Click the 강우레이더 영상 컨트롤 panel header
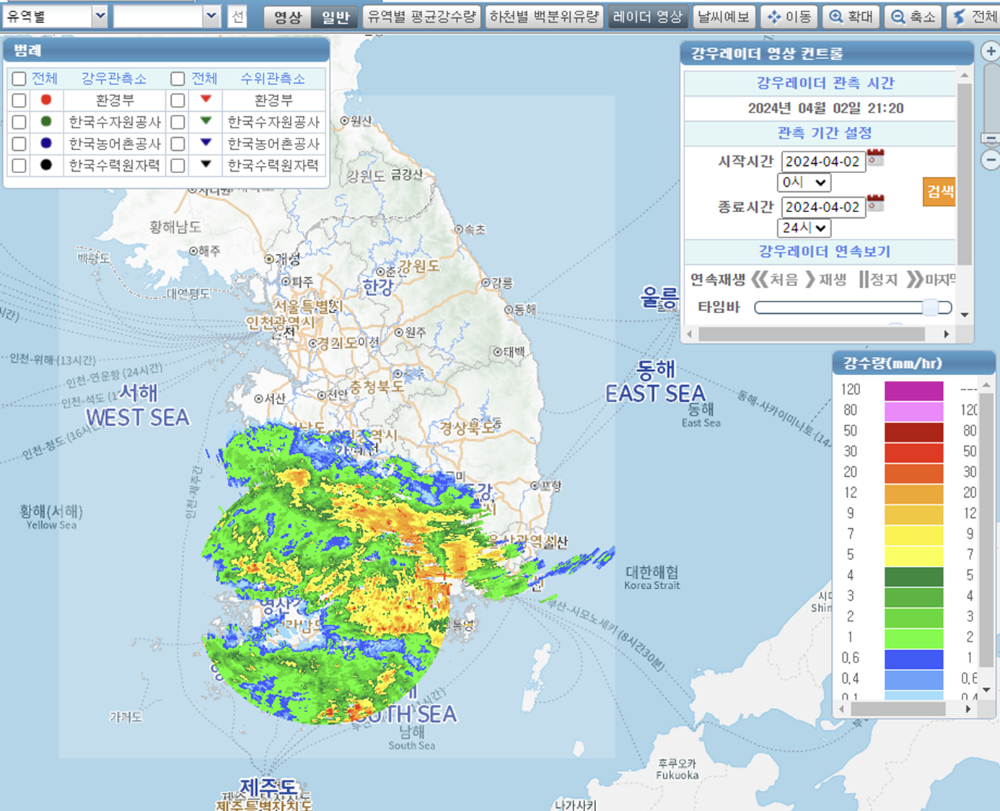 [x=827, y=54]
